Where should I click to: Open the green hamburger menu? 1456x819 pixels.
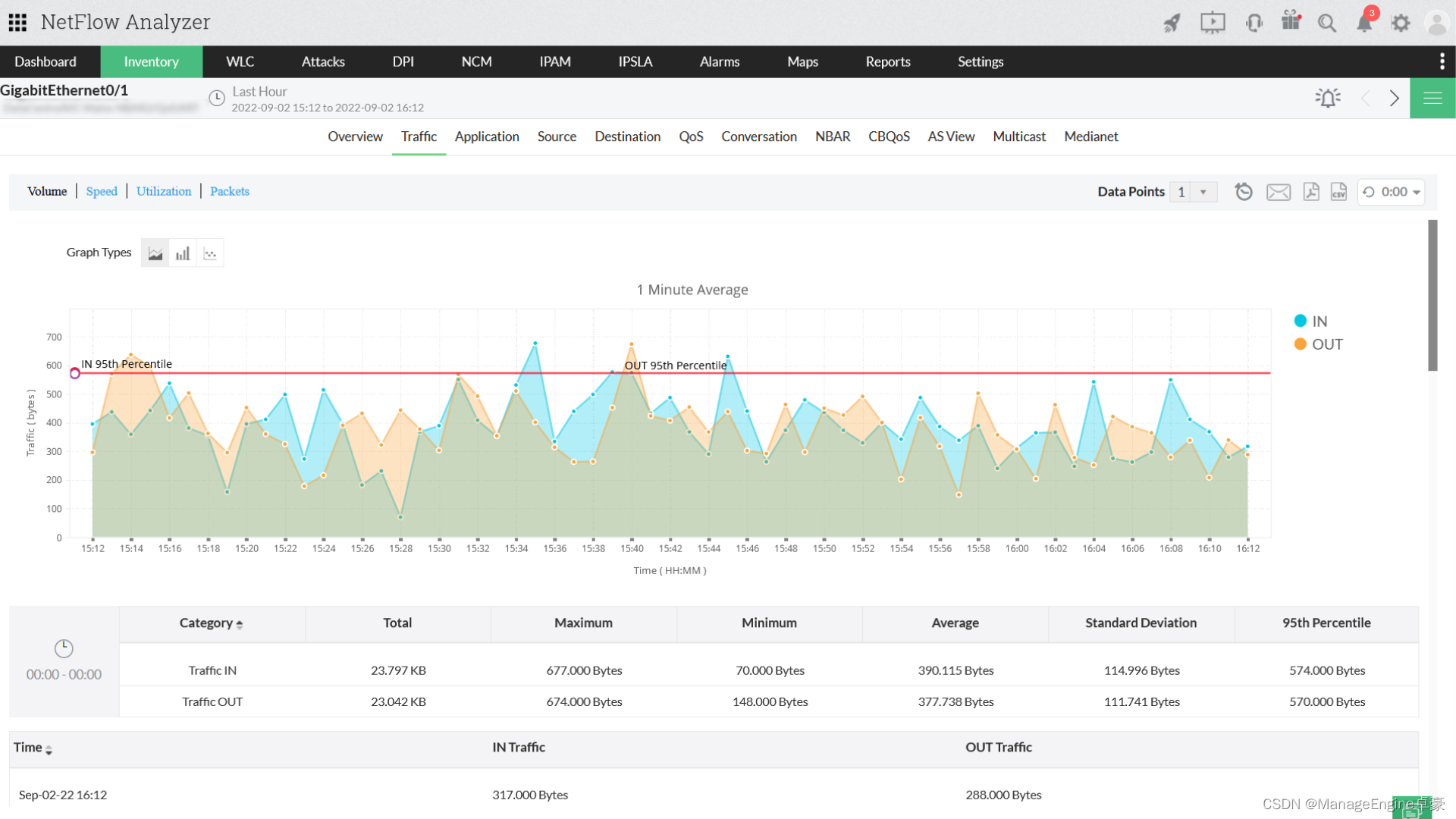(1432, 98)
